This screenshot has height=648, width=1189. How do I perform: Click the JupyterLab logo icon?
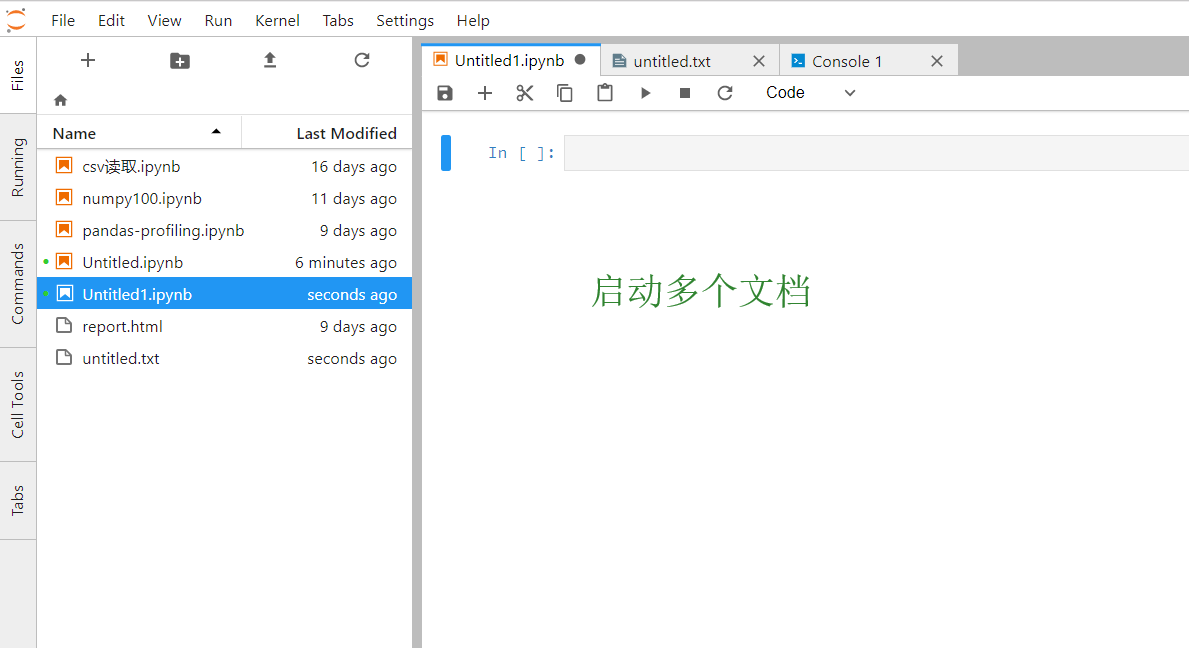pyautogui.click(x=17, y=20)
